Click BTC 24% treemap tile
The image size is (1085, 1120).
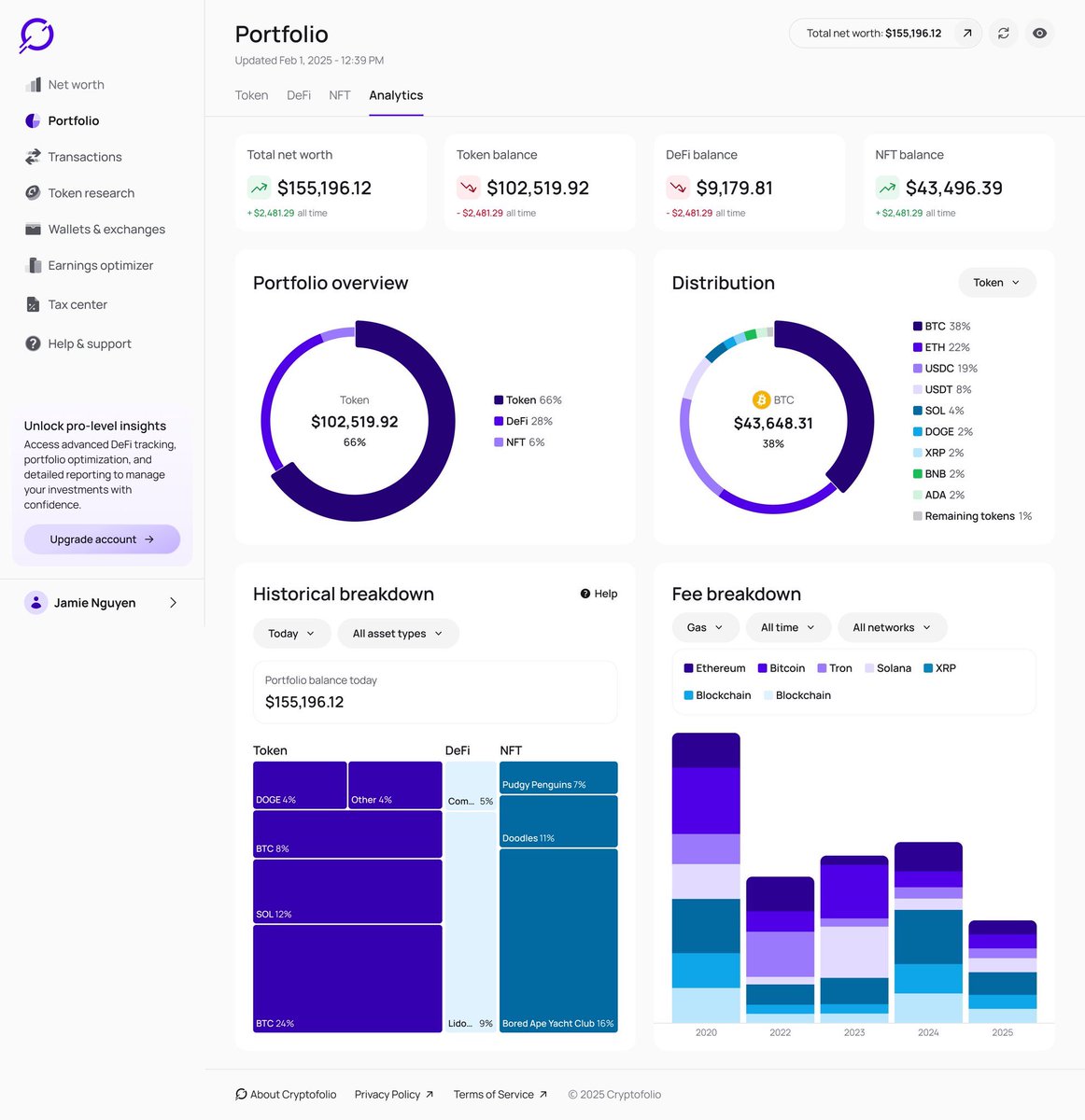(x=347, y=979)
